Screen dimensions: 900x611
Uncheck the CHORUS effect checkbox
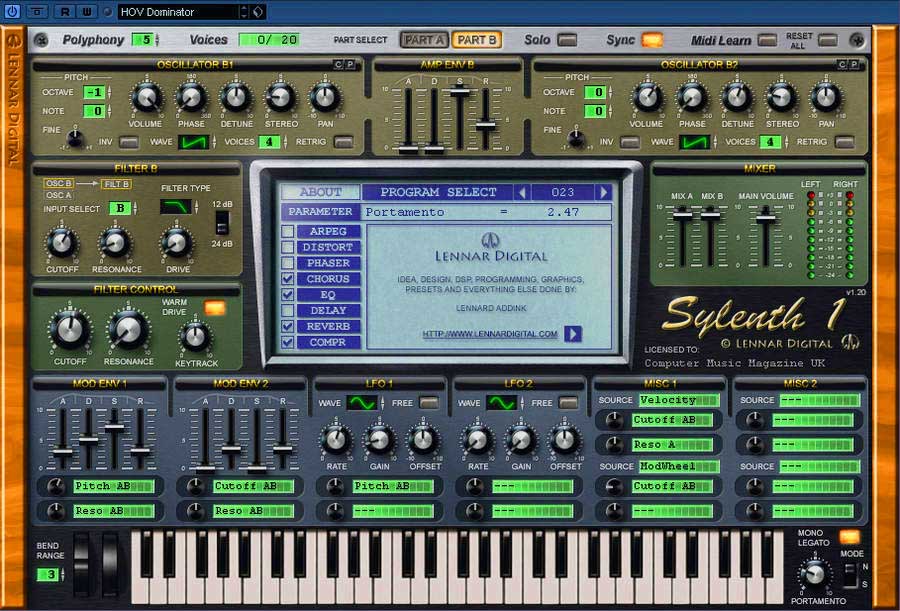288,279
